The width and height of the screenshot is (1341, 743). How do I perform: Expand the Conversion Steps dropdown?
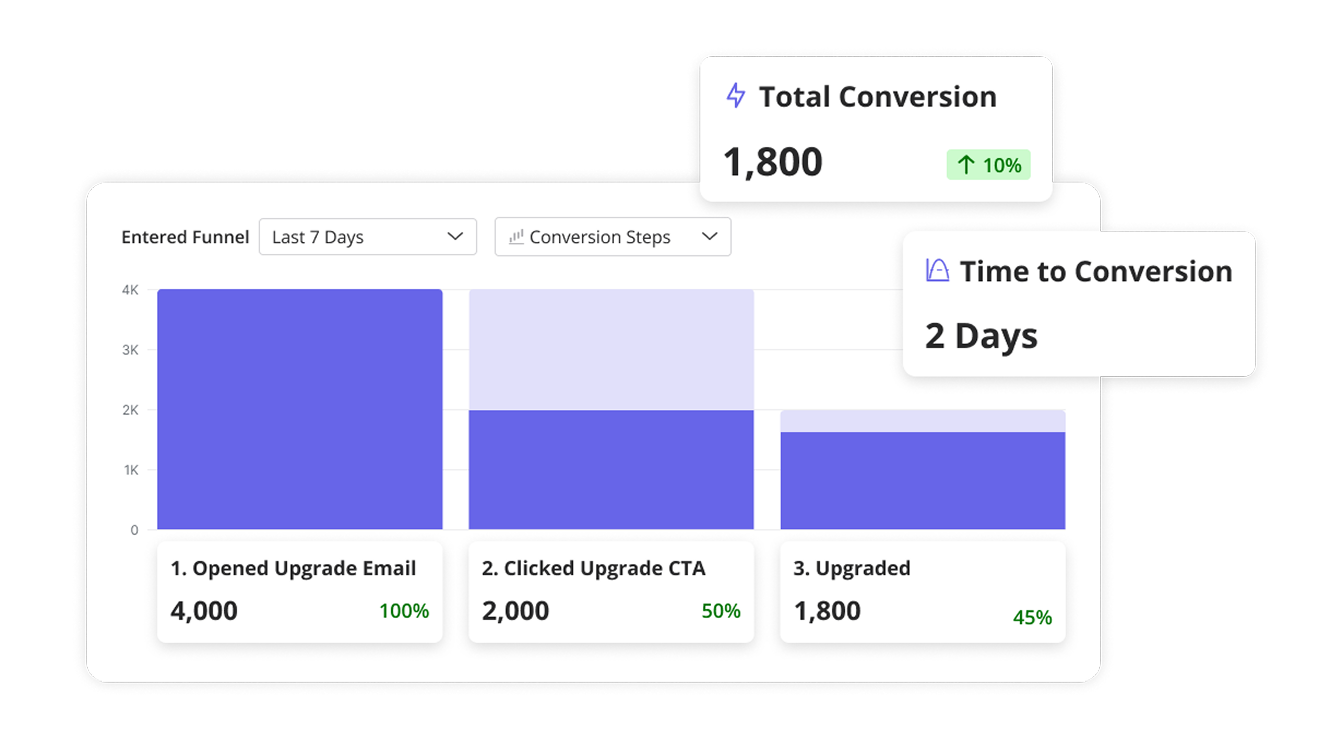point(612,237)
